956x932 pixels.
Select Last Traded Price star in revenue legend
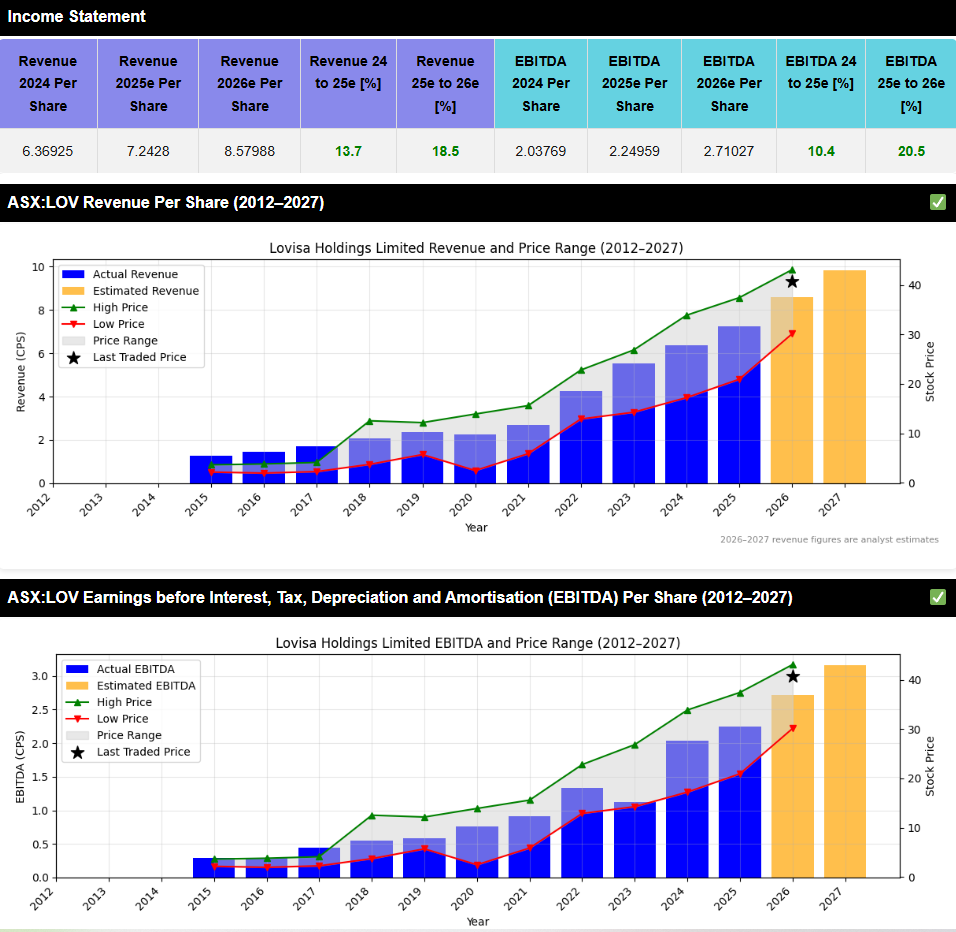(x=73, y=357)
